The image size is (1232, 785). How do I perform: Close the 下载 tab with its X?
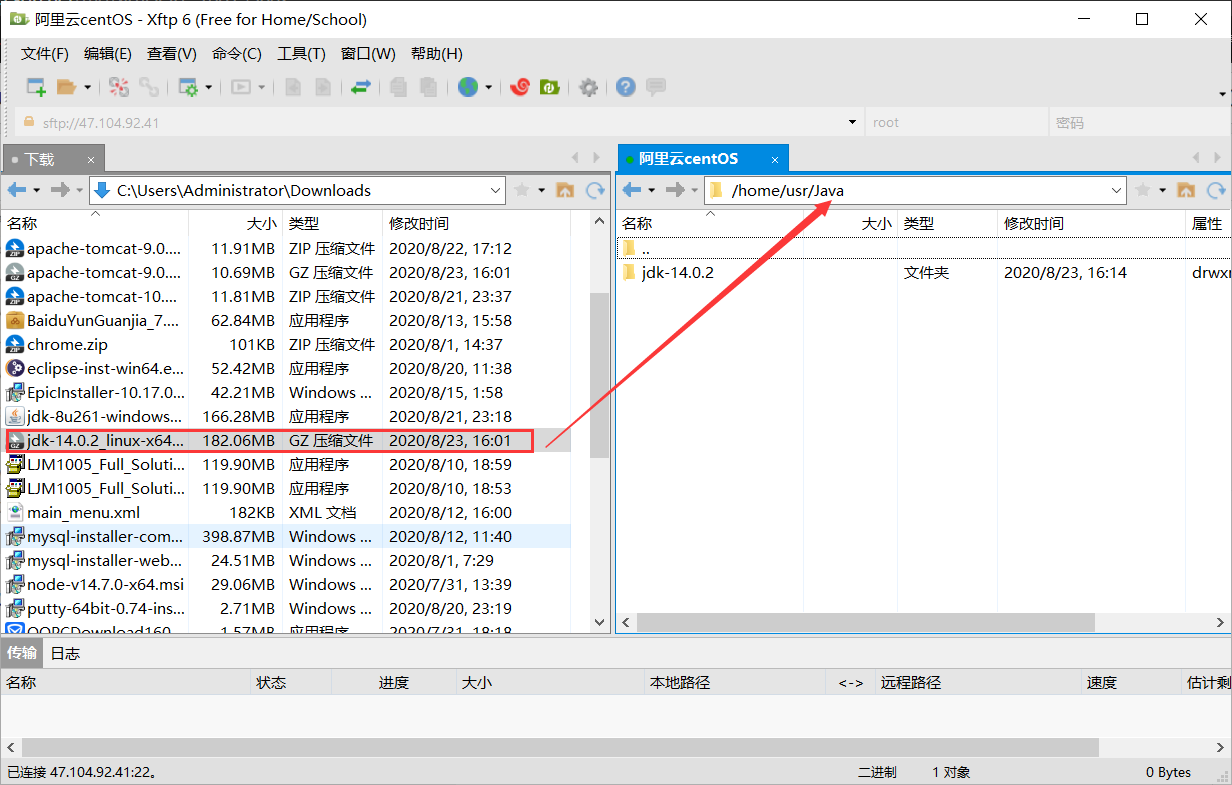92,159
